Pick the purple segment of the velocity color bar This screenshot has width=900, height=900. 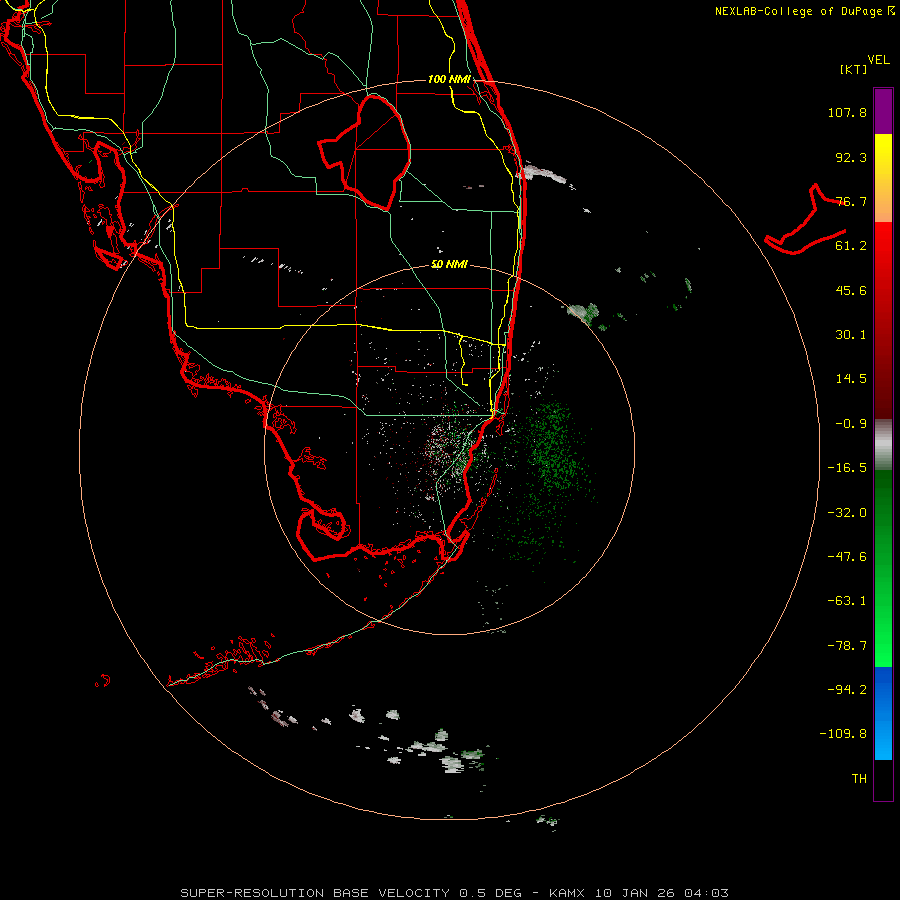tap(883, 111)
